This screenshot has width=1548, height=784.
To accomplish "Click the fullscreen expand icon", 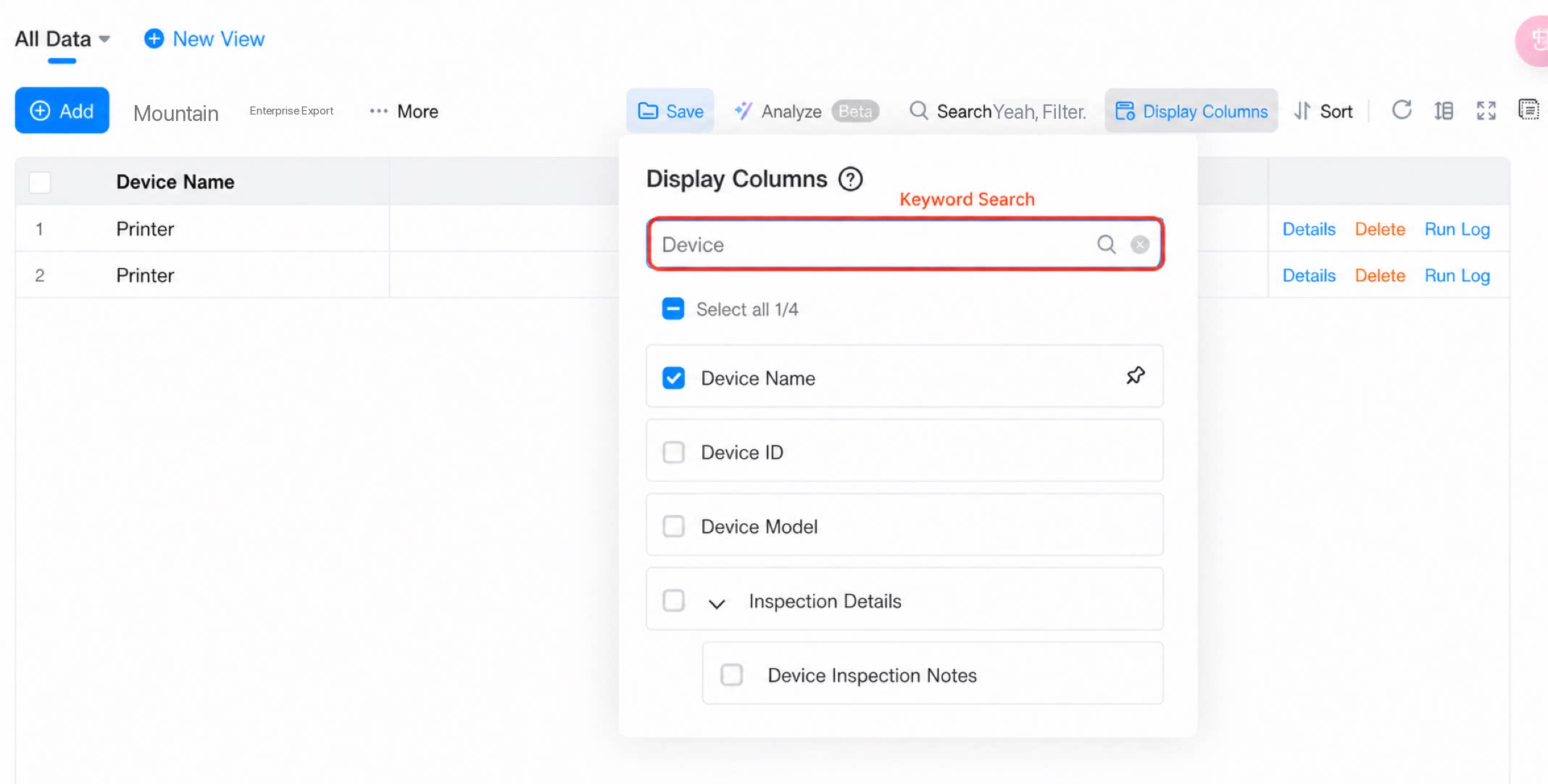I will point(1486,110).
